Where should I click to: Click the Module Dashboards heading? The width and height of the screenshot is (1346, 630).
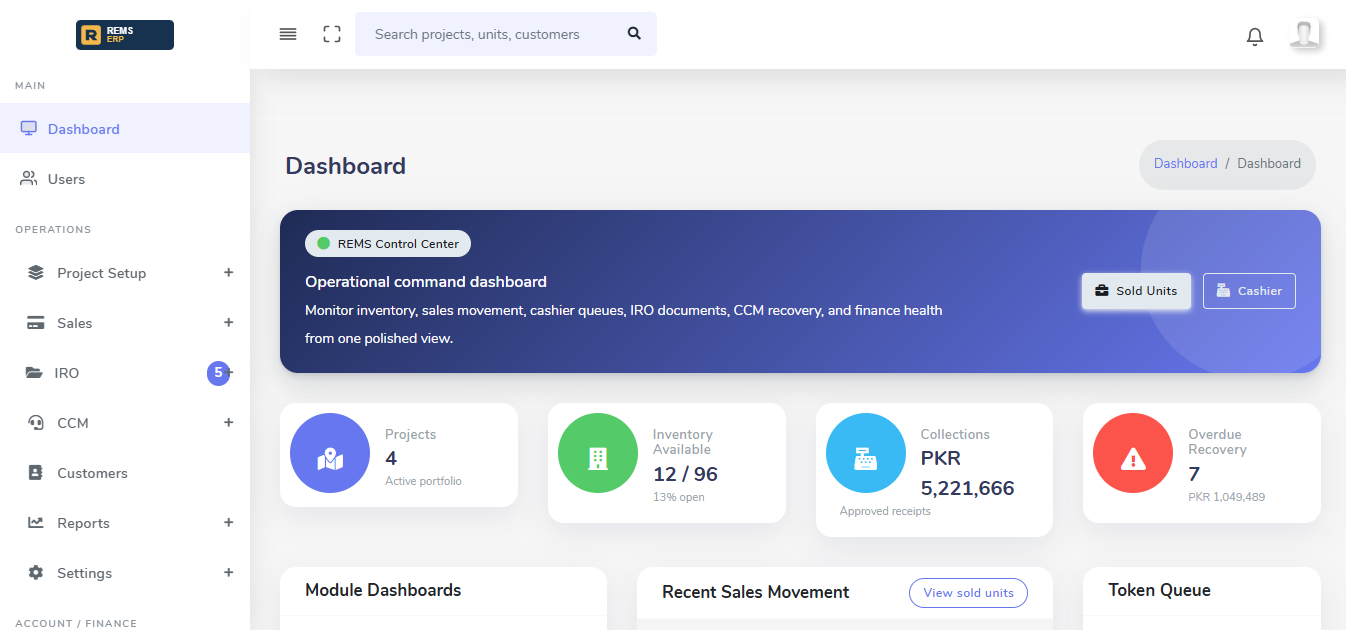(x=383, y=590)
